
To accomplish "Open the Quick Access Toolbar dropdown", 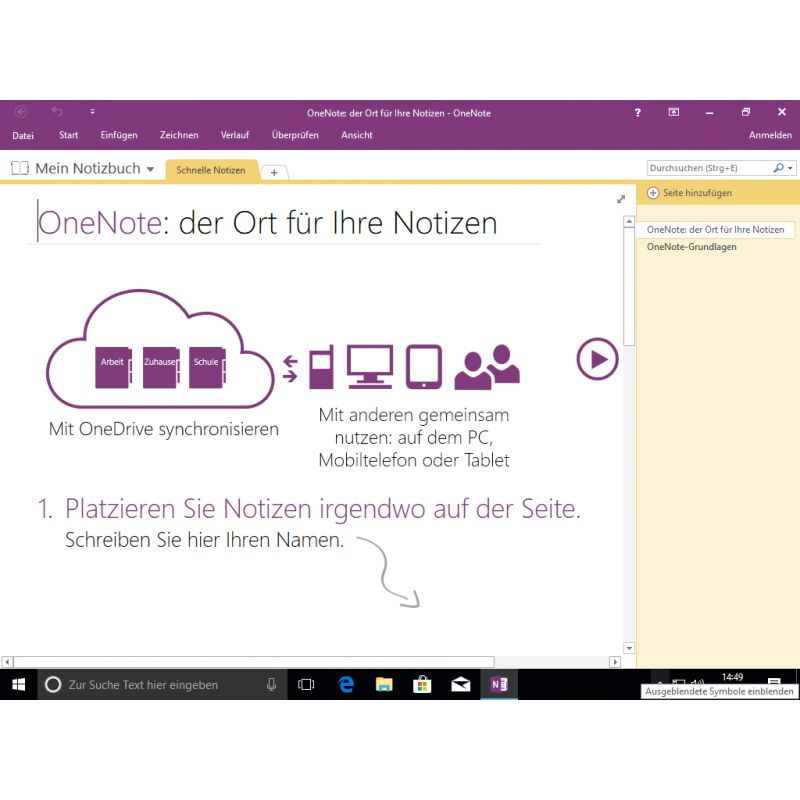I will click(92, 112).
